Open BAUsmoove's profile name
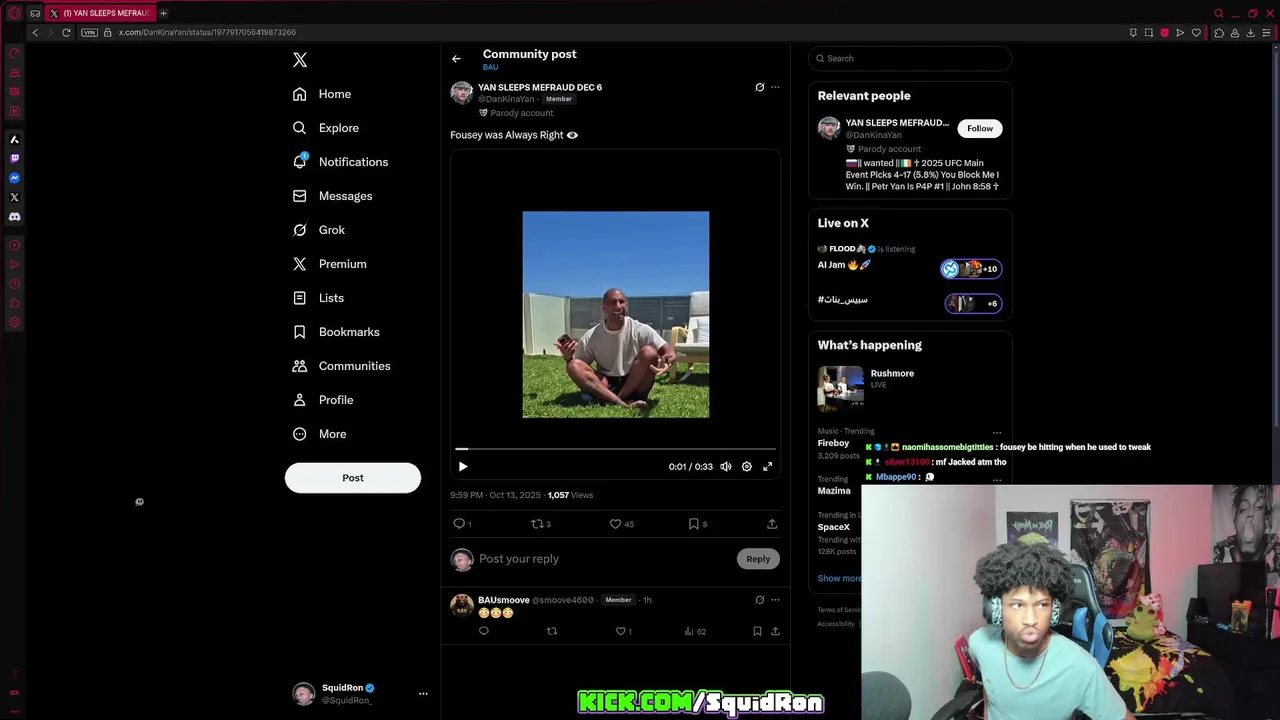 [x=503, y=600]
